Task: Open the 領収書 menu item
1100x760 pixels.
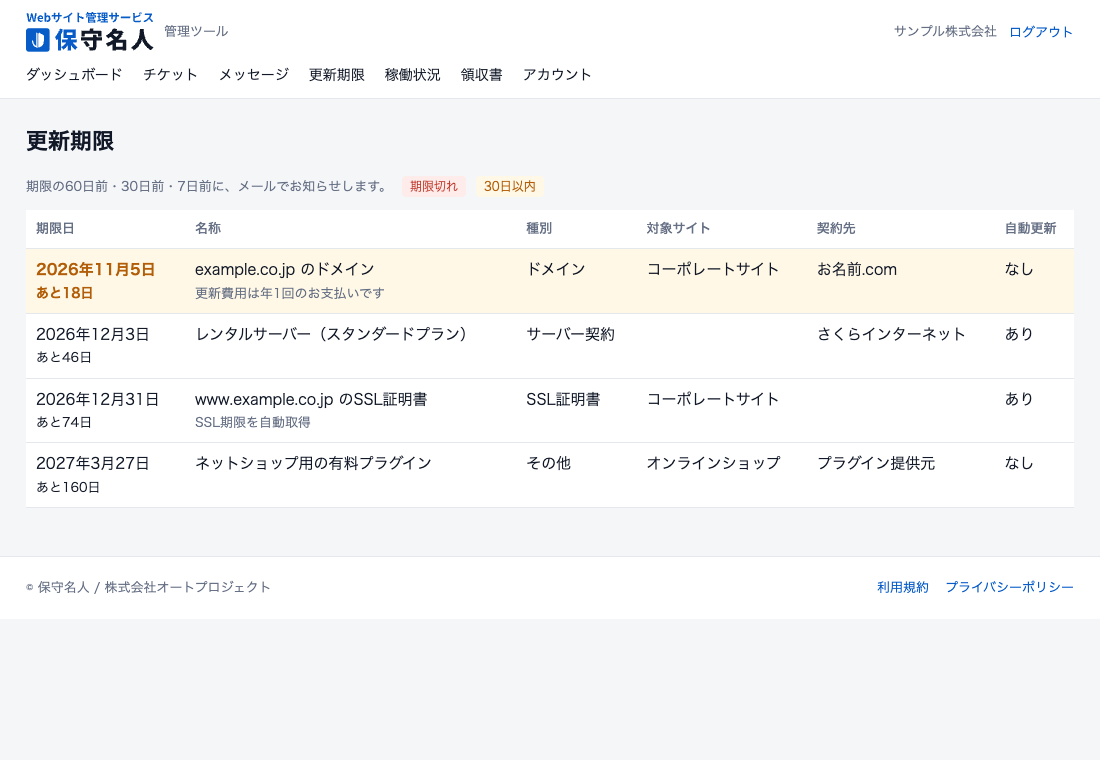Action: pos(481,74)
